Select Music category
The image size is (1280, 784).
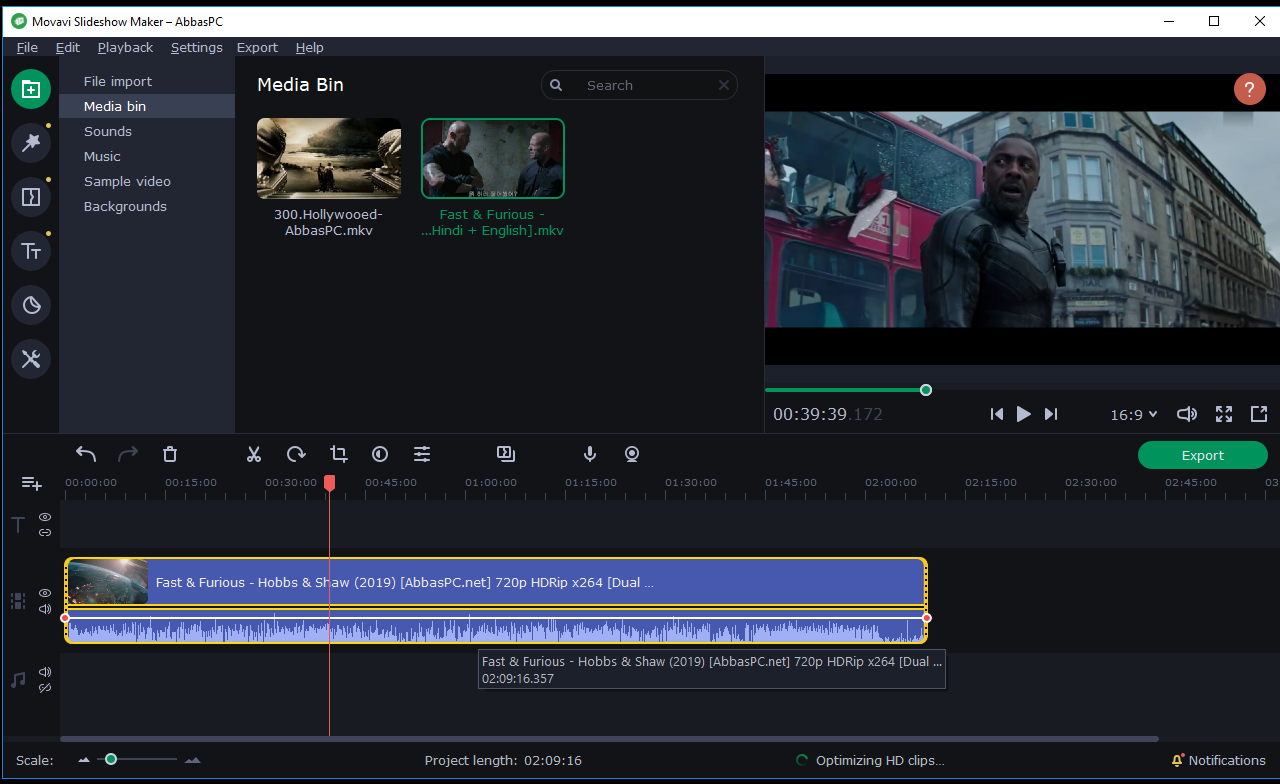pyautogui.click(x=147, y=156)
